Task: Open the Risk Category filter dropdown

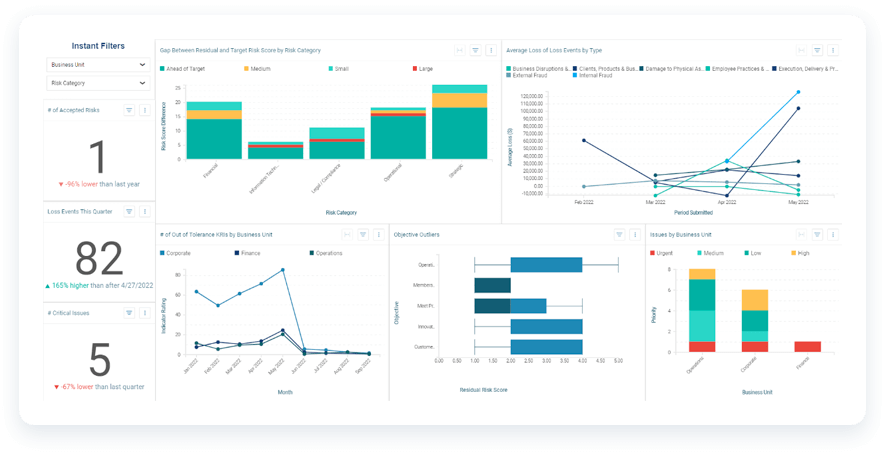Action: 98,84
